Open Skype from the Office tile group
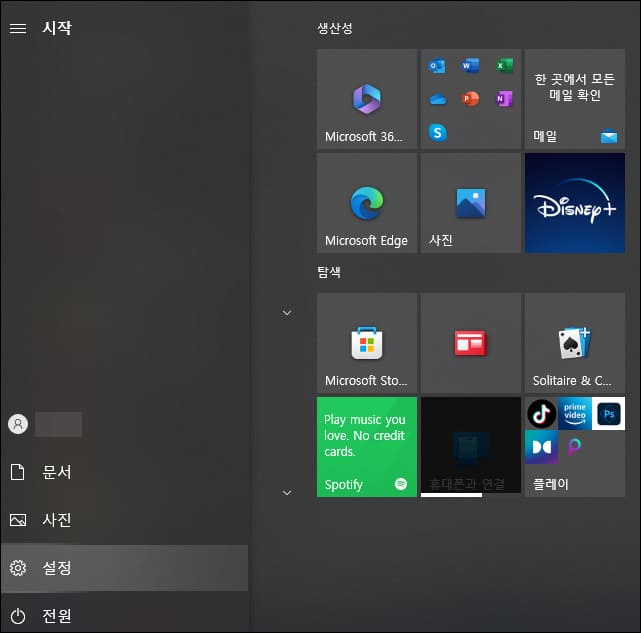This screenshot has height=633, width=641. (x=437, y=132)
